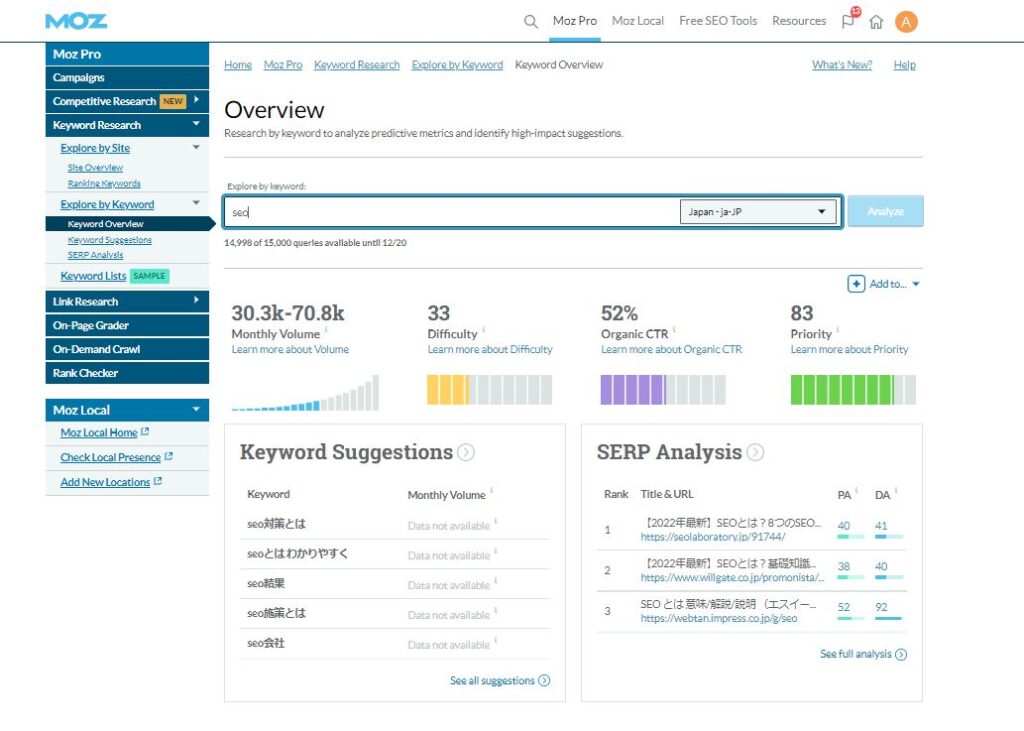Click the green Priority score bar
The width and height of the screenshot is (1024, 731).
[853, 389]
